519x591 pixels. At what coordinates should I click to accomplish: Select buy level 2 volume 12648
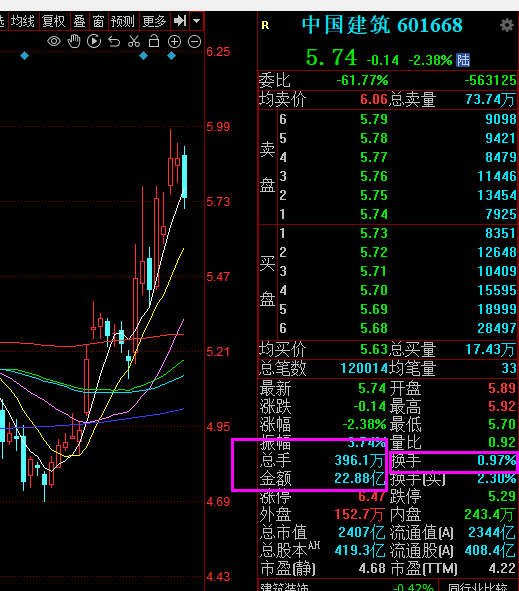[x=496, y=252]
